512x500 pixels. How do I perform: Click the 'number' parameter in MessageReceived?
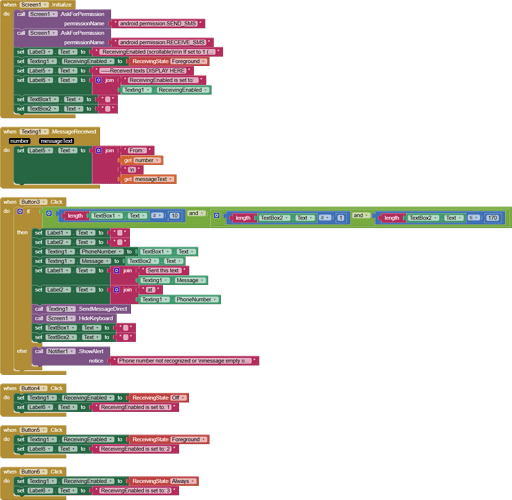(20, 141)
